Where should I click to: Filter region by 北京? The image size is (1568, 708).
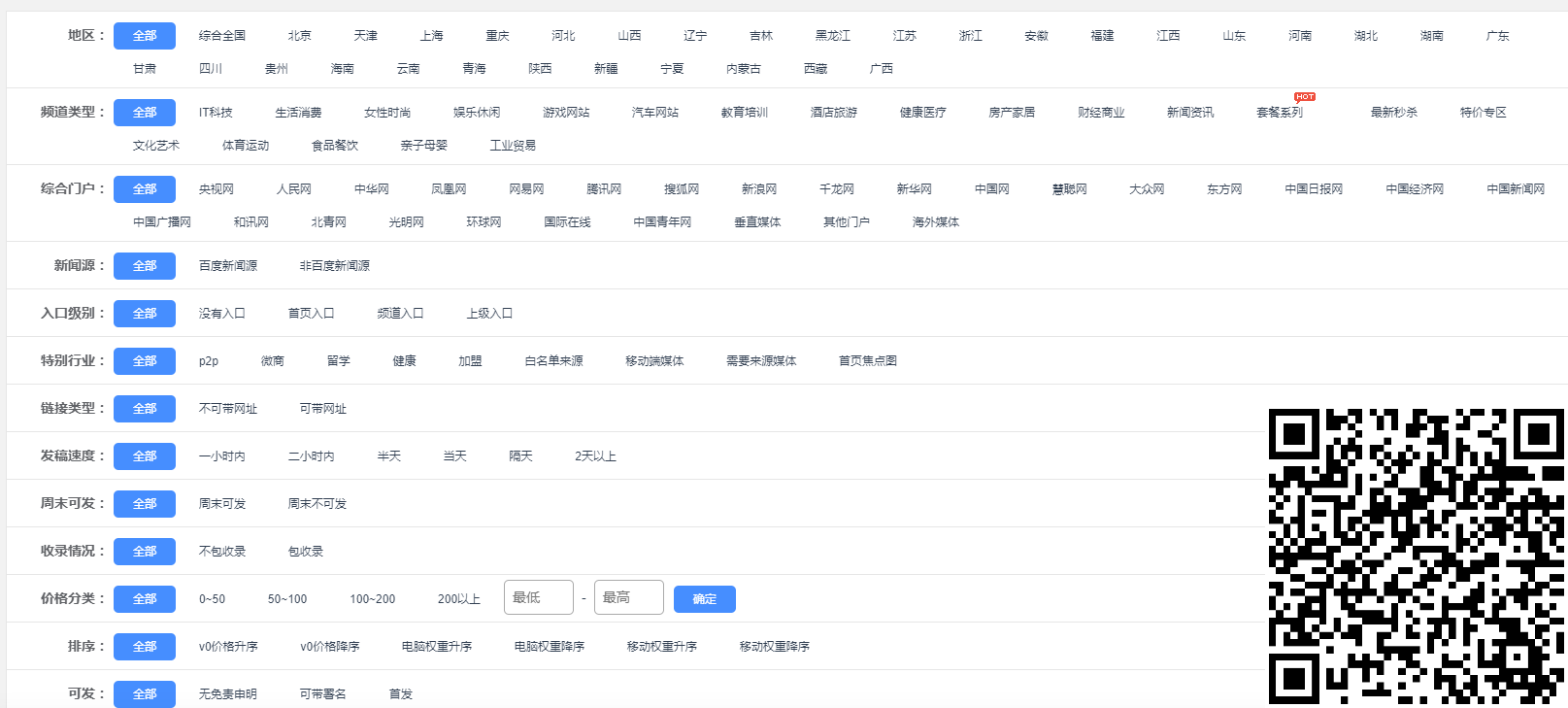click(x=300, y=36)
